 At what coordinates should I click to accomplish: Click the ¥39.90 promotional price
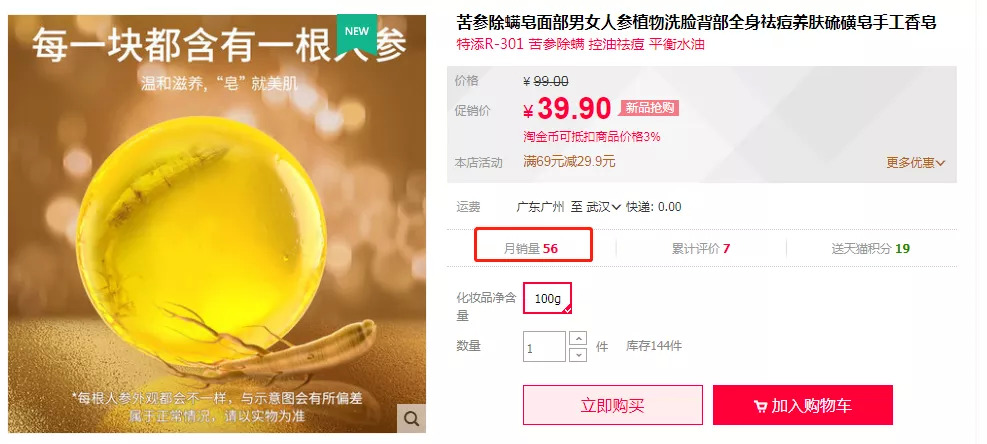click(567, 109)
